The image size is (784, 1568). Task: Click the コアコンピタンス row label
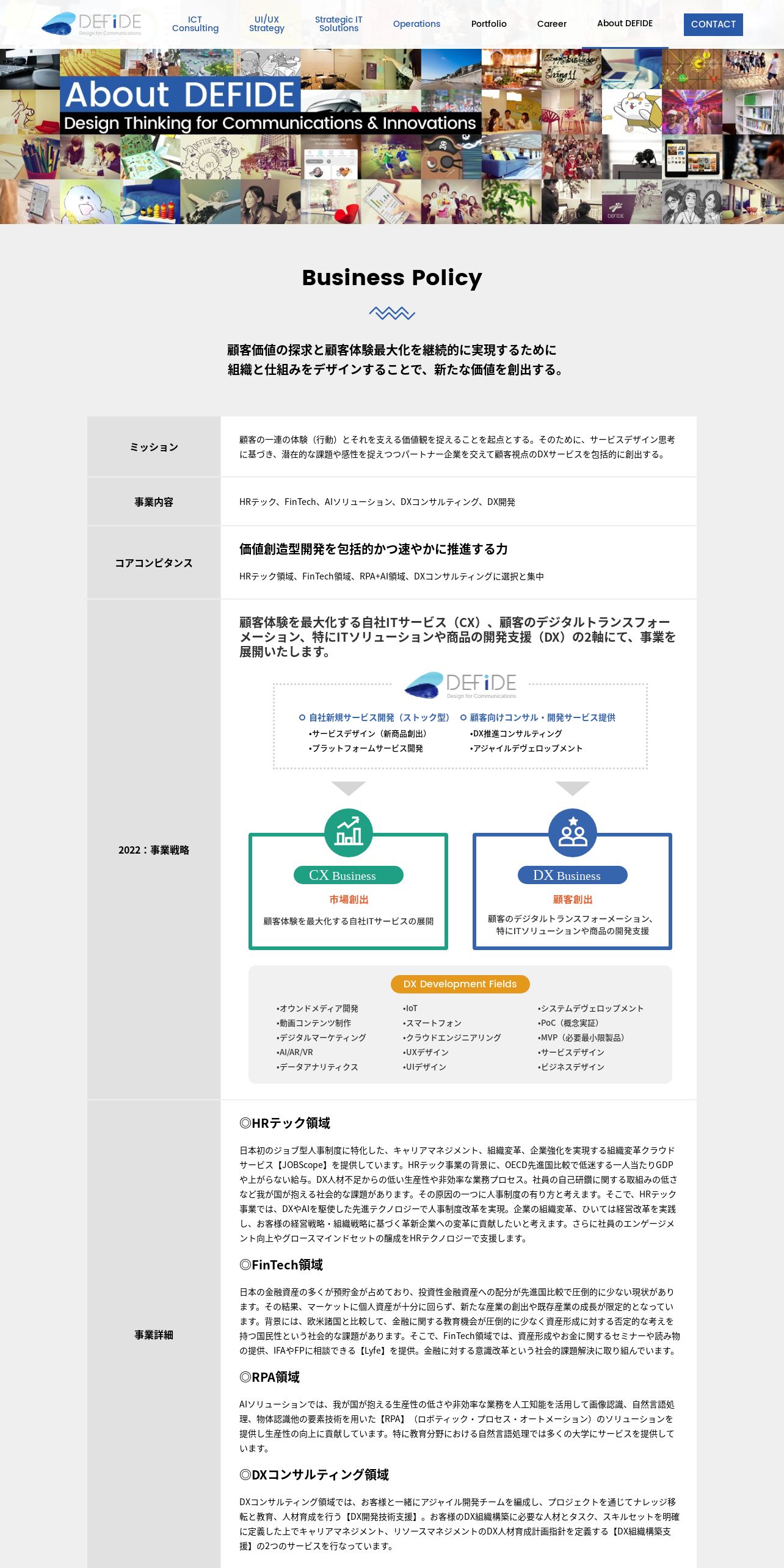154,563
